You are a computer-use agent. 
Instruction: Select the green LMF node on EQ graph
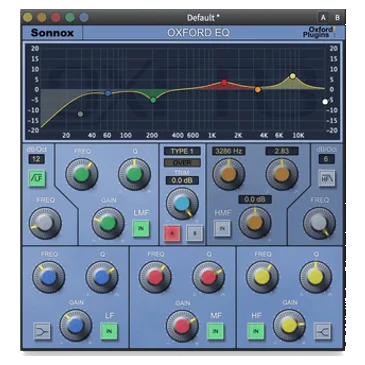(x=153, y=100)
